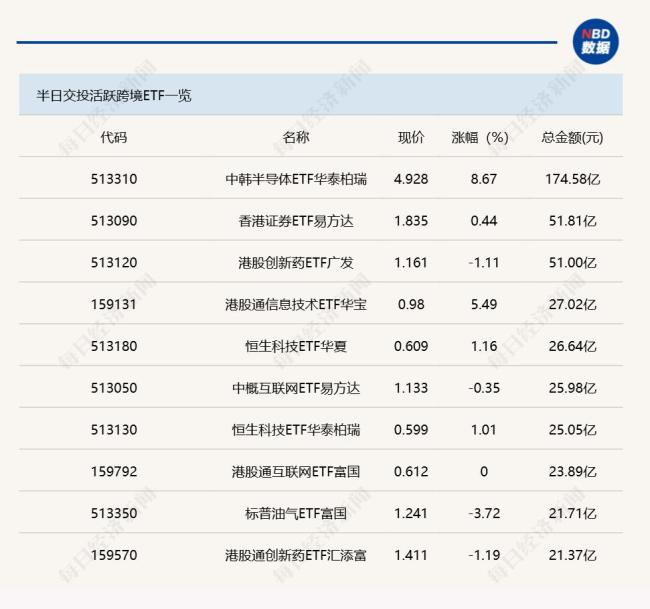Click amount 26.64亿
Screen dimensions: 650x609
pos(572,346)
